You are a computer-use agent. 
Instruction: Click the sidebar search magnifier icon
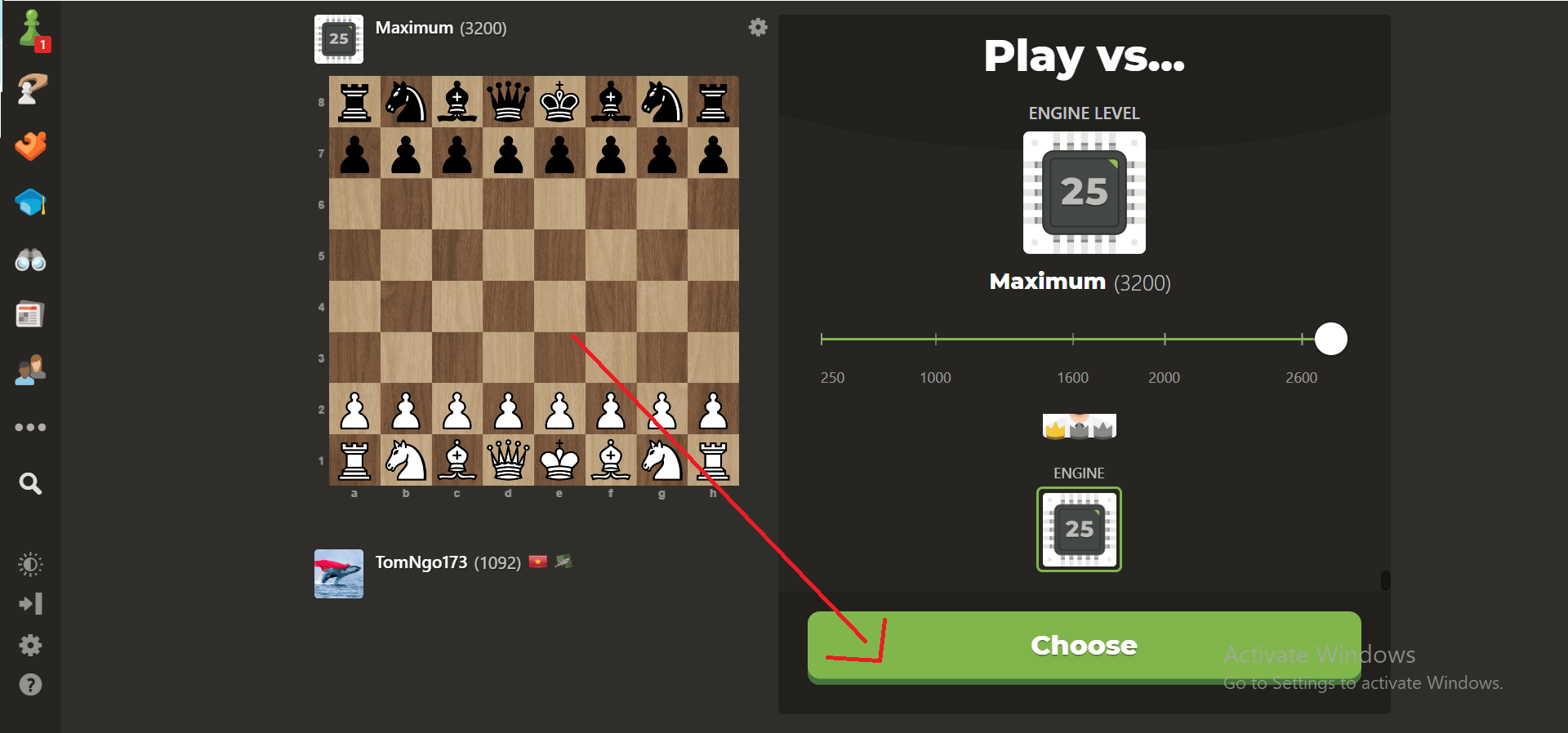pyautogui.click(x=30, y=483)
